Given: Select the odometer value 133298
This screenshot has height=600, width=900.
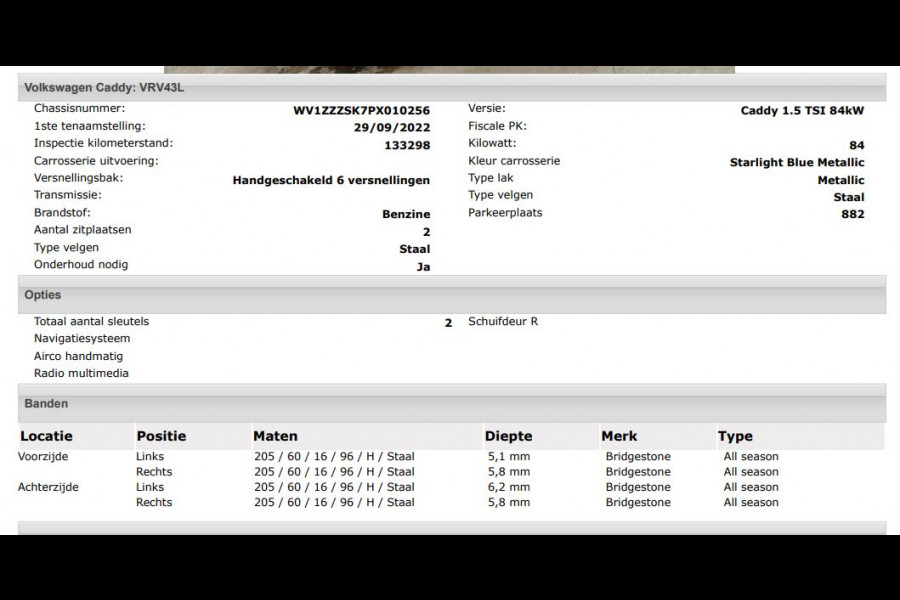Looking at the screenshot, I should tap(408, 145).
